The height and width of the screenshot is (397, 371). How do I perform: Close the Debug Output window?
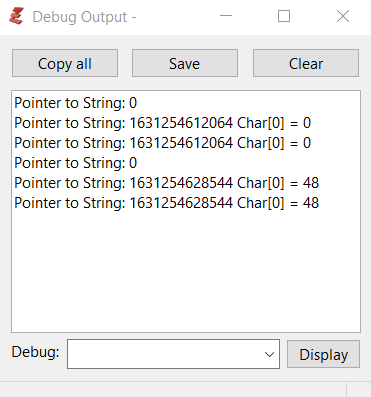(x=343, y=16)
